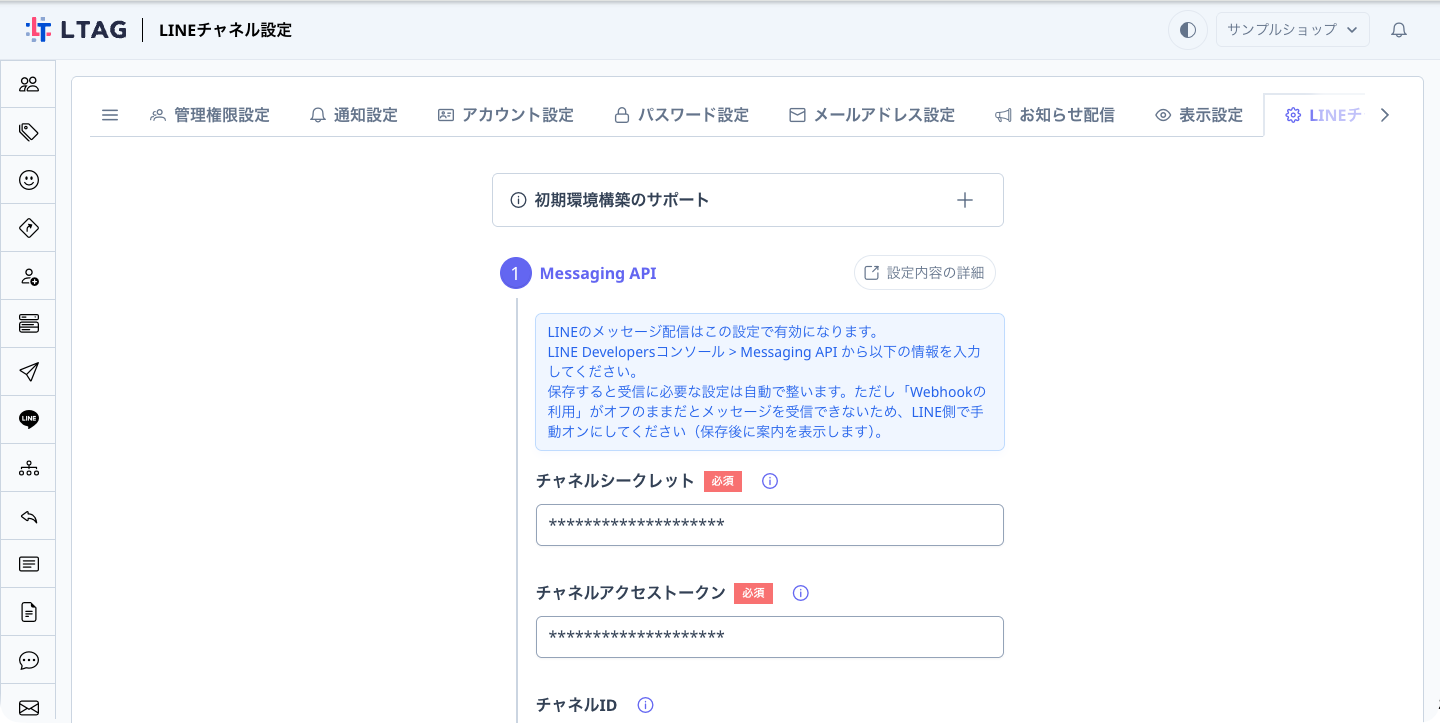Open the アカウント設定 tab

[506, 115]
